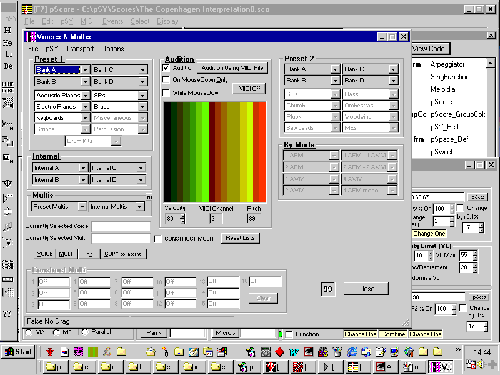This screenshot has height=375, width=500.
Task: Switch to the magenta V taskbar button
Action: (x=441, y=367)
